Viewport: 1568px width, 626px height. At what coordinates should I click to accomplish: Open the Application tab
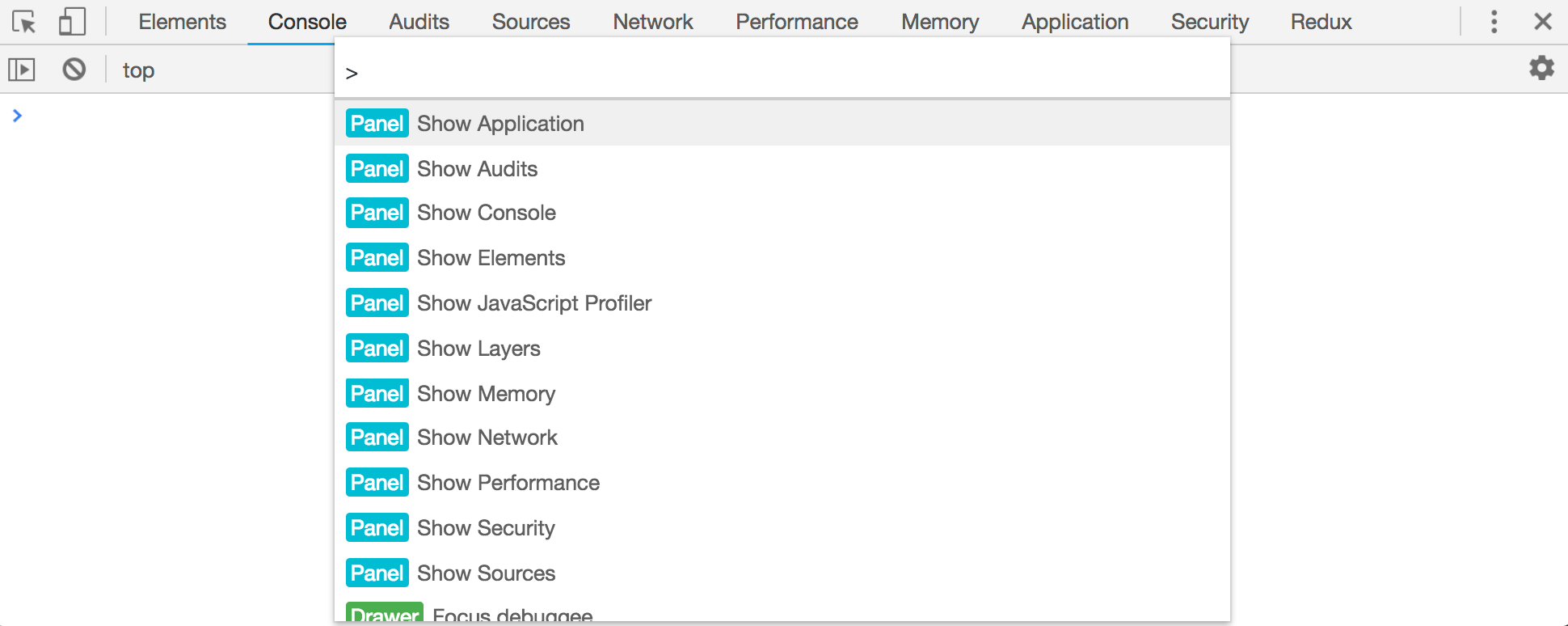point(1075,22)
